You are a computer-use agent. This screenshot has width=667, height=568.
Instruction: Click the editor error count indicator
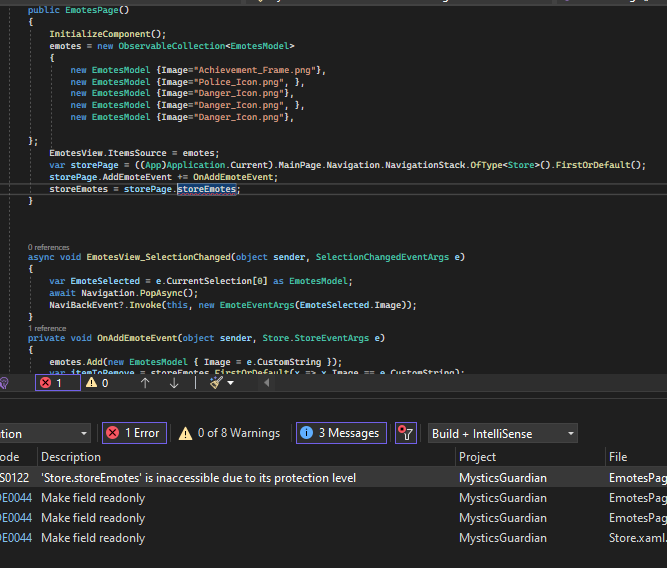pos(57,383)
